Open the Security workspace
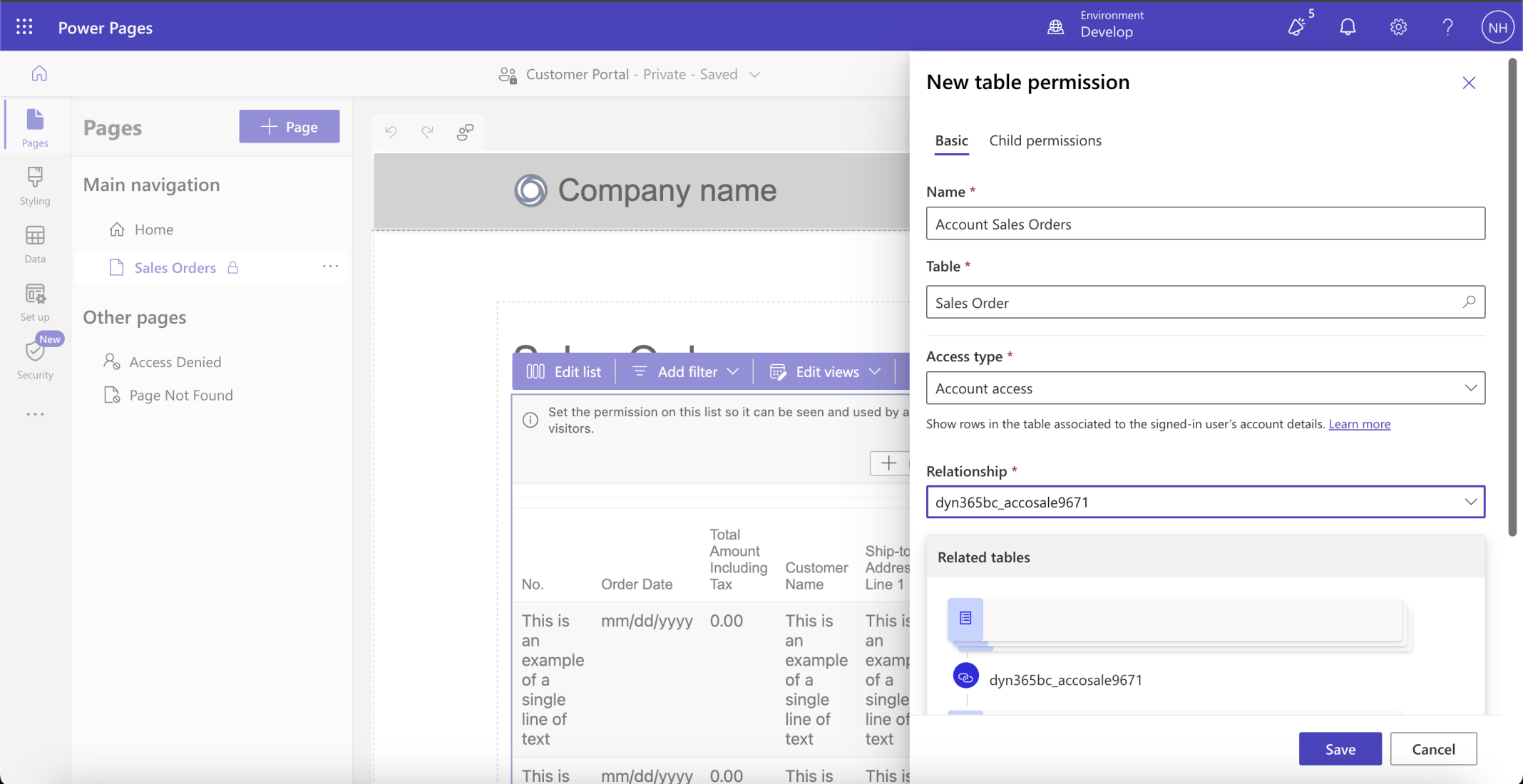The image size is (1523, 784). (35, 360)
